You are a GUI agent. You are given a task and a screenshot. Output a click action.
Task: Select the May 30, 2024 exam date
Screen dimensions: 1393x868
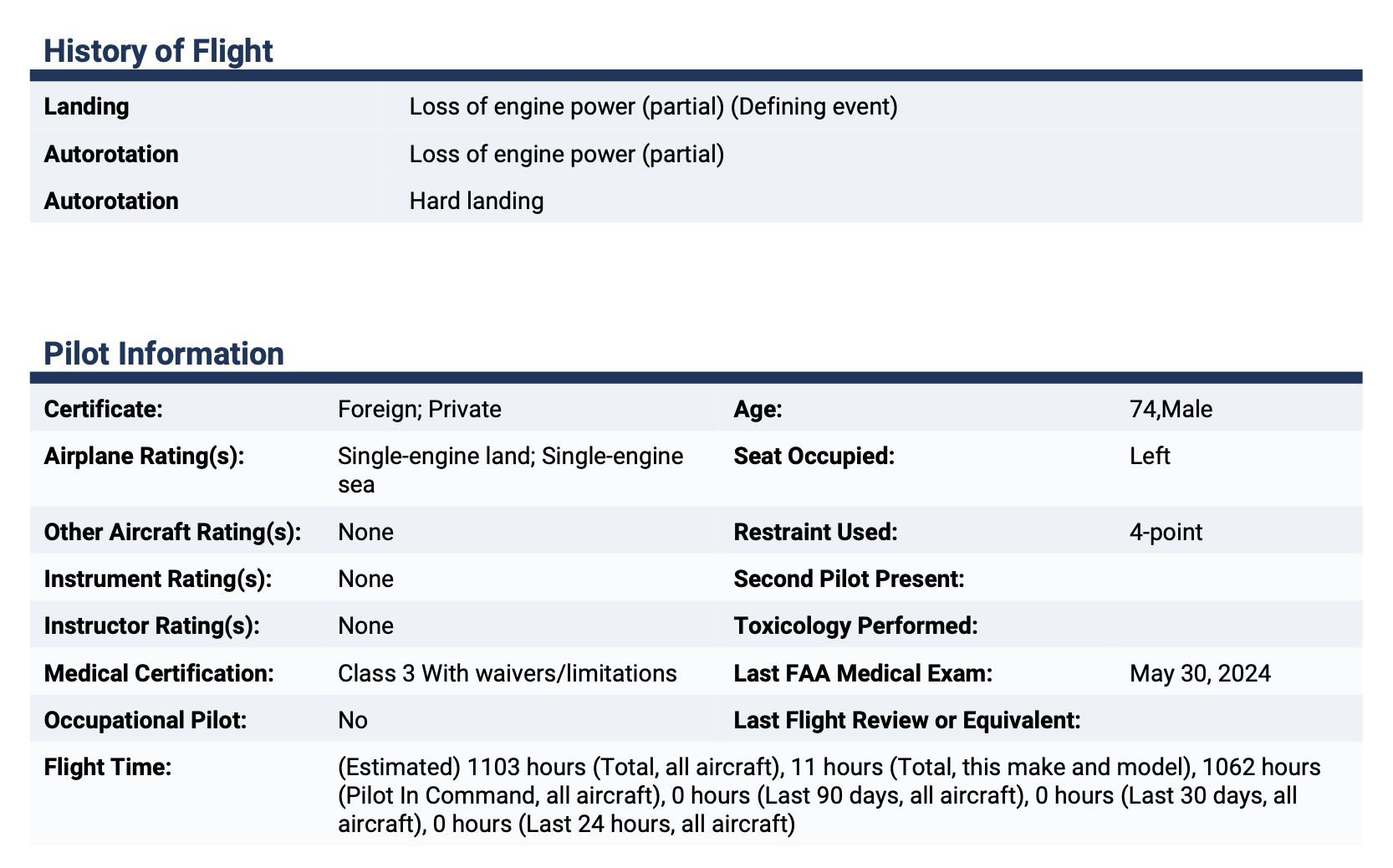tap(1200, 673)
